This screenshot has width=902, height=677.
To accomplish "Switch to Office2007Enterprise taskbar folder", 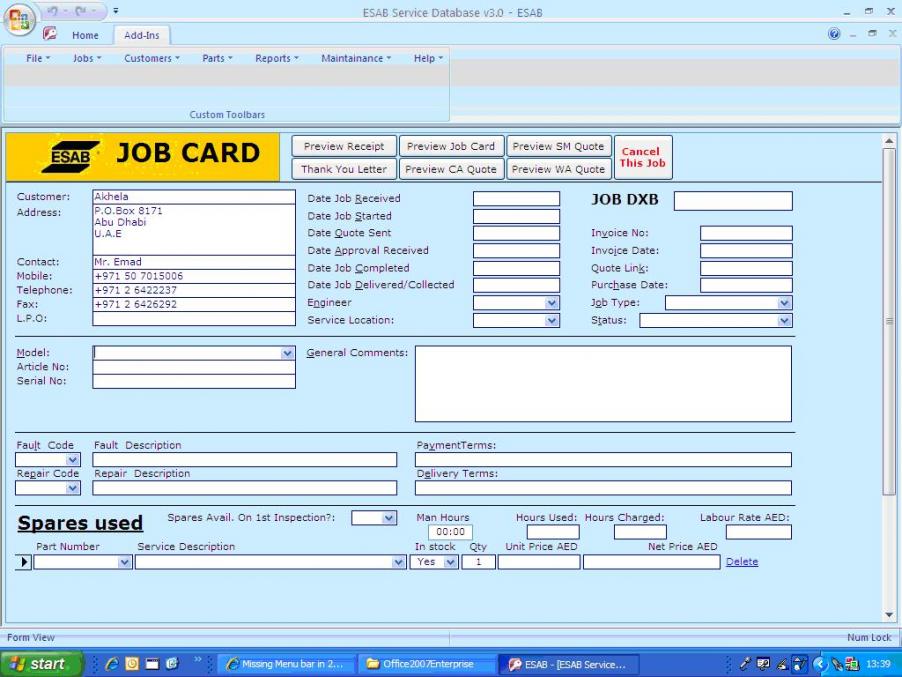I will point(427,664).
